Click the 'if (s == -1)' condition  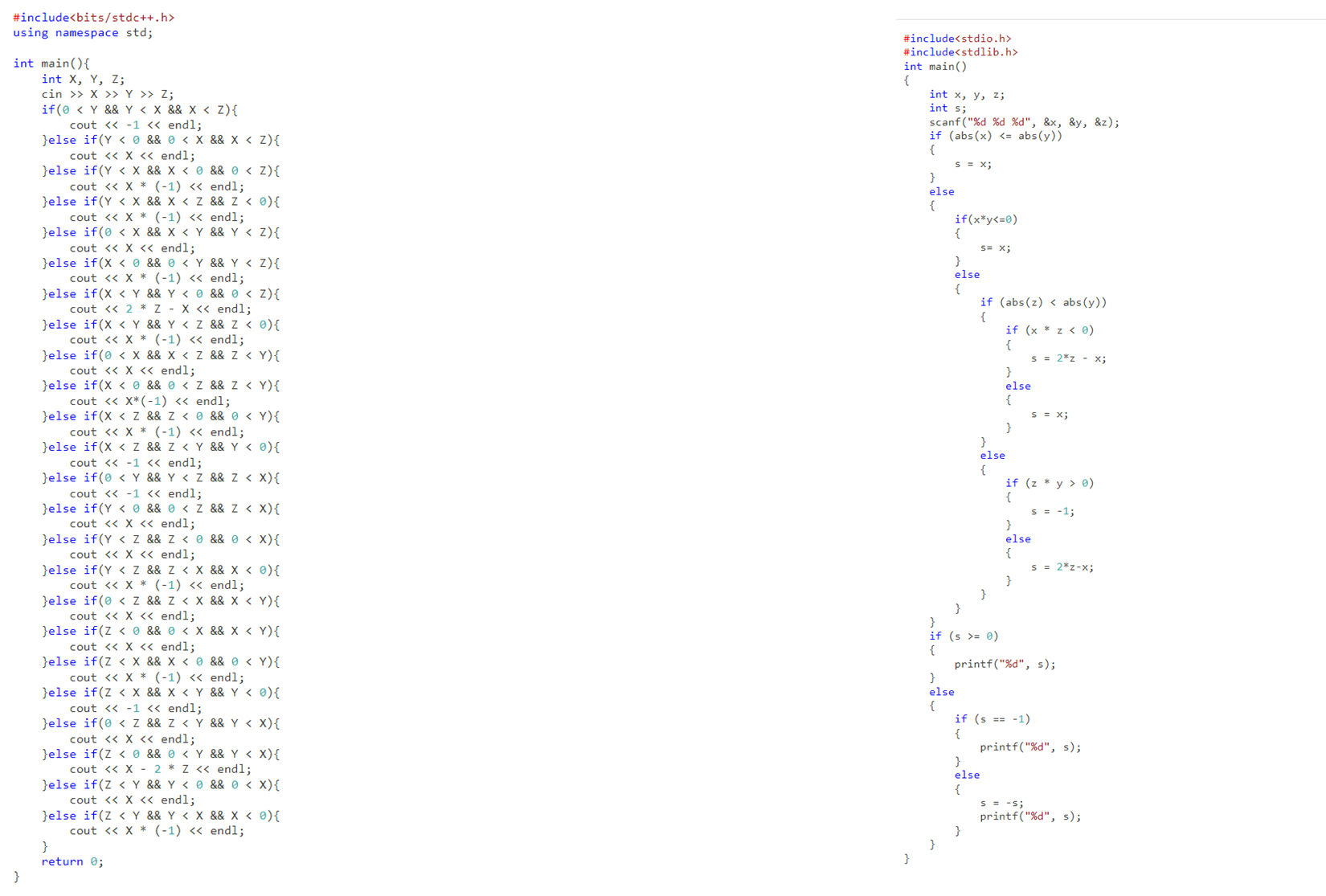(x=992, y=719)
